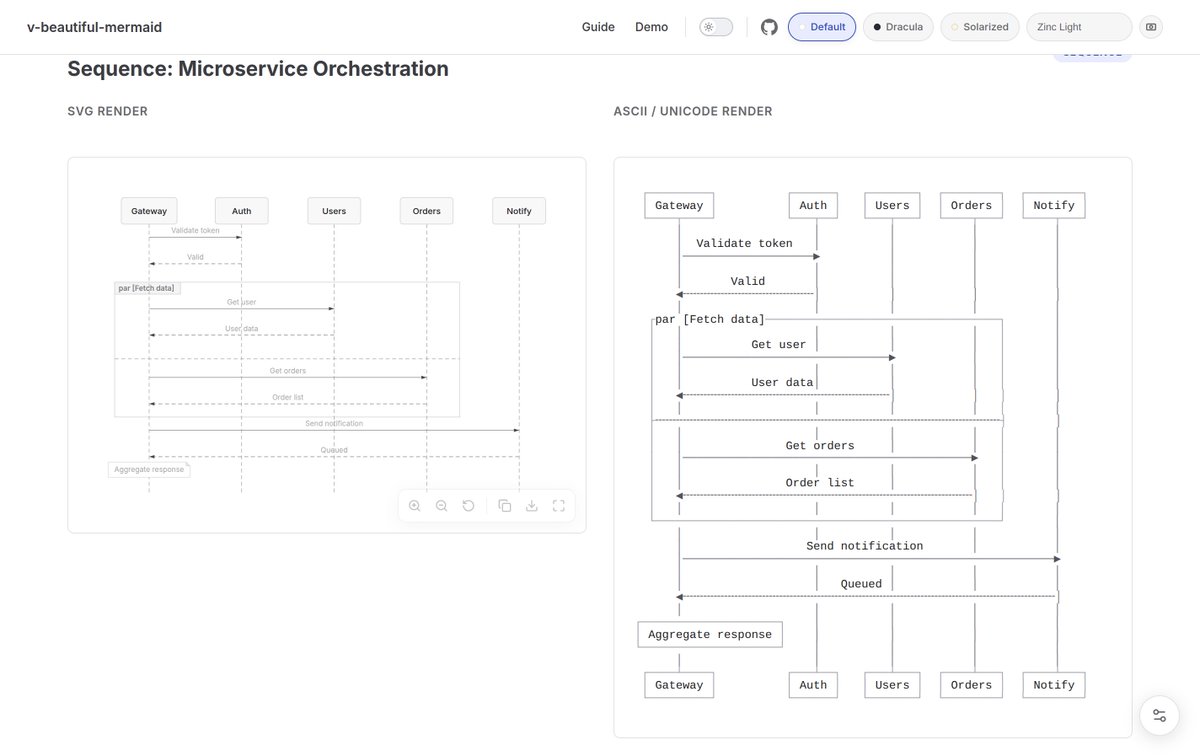Click the Gateway node in SVG render
The image size is (1200, 756).
(x=149, y=211)
